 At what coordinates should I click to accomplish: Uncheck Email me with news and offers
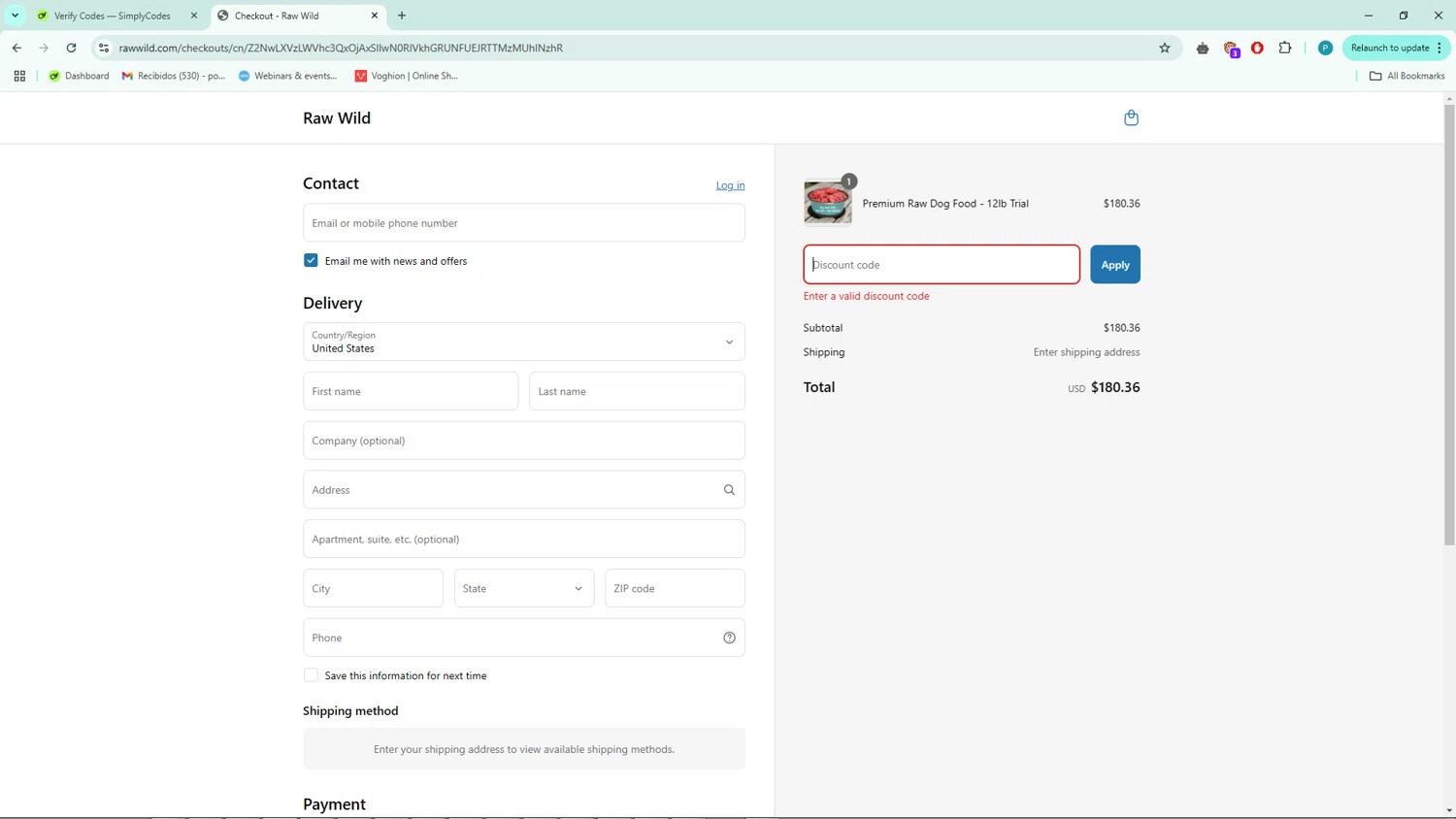tap(311, 260)
